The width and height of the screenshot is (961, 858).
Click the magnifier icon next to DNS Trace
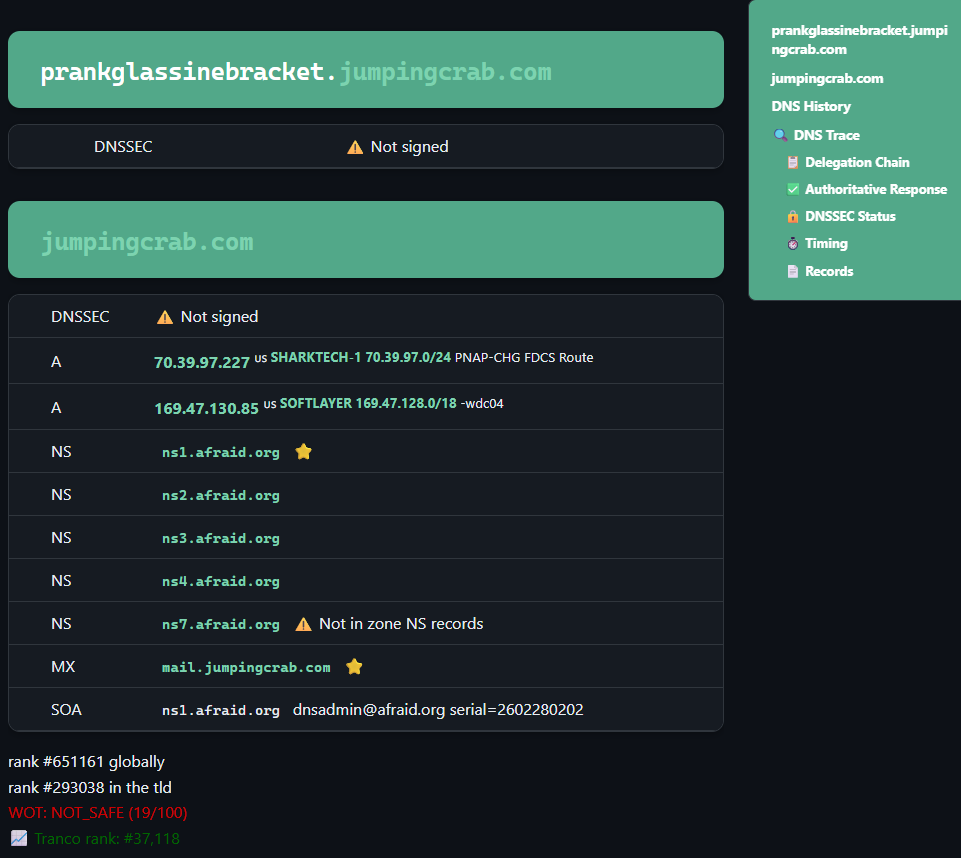(x=781, y=135)
